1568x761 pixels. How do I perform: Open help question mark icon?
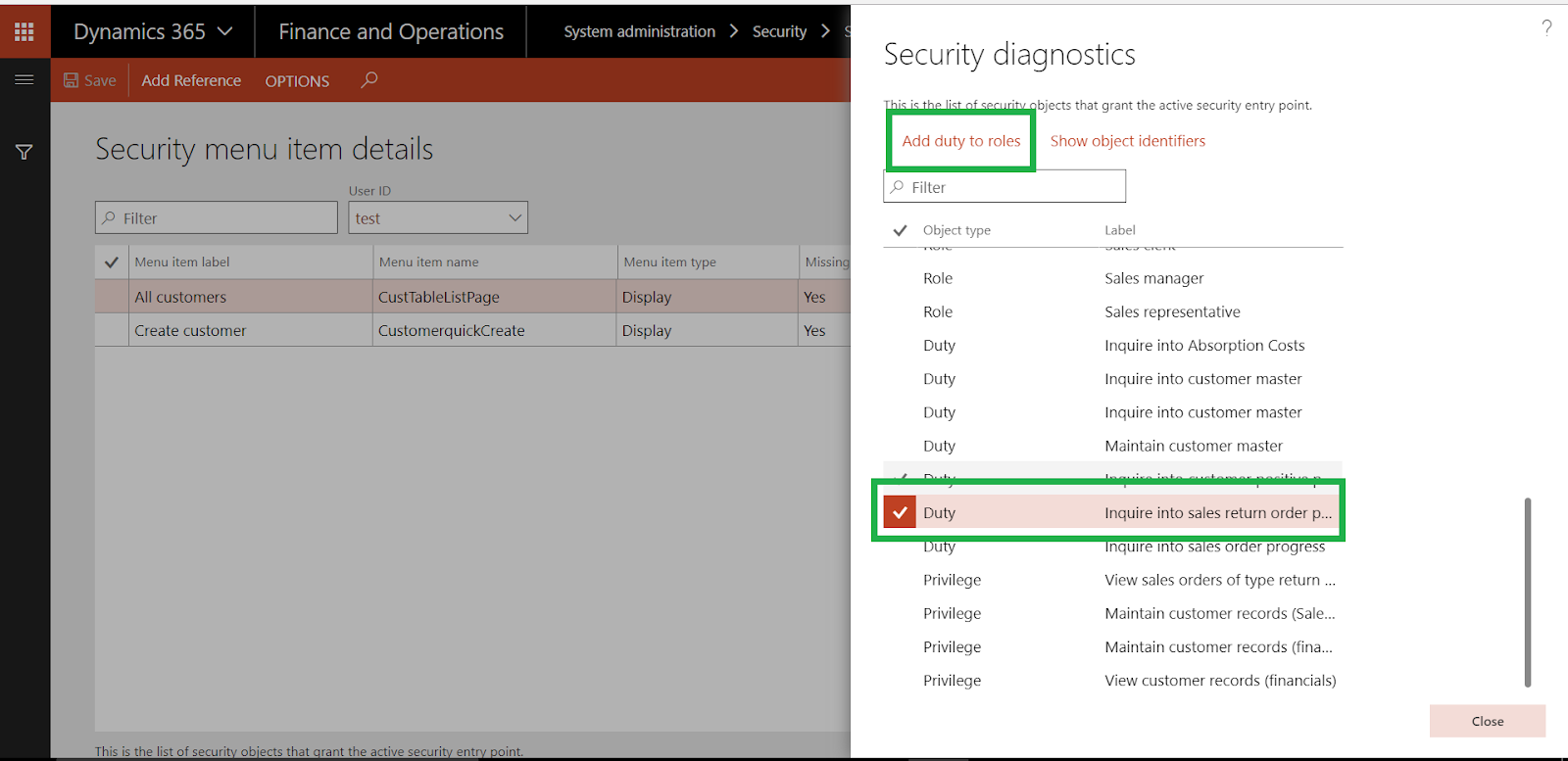pyautogui.click(x=1546, y=27)
